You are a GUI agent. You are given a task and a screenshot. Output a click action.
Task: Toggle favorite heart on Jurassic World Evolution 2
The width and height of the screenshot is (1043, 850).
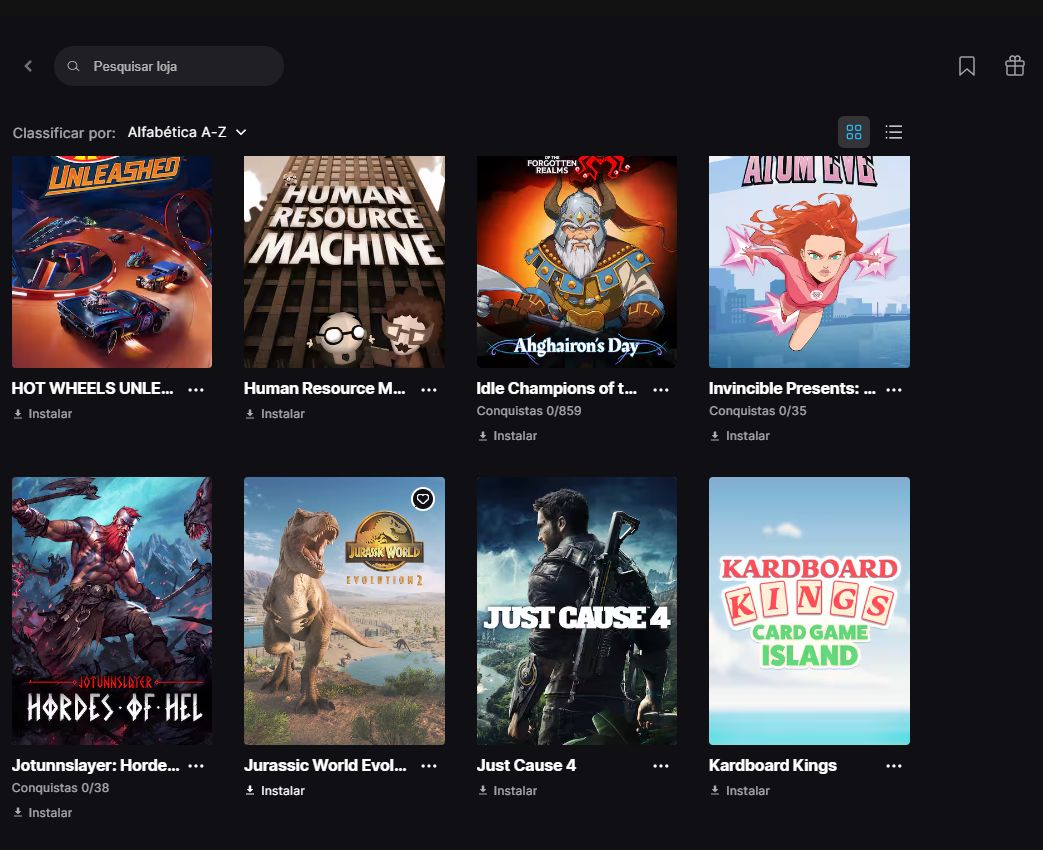(x=422, y=498)
